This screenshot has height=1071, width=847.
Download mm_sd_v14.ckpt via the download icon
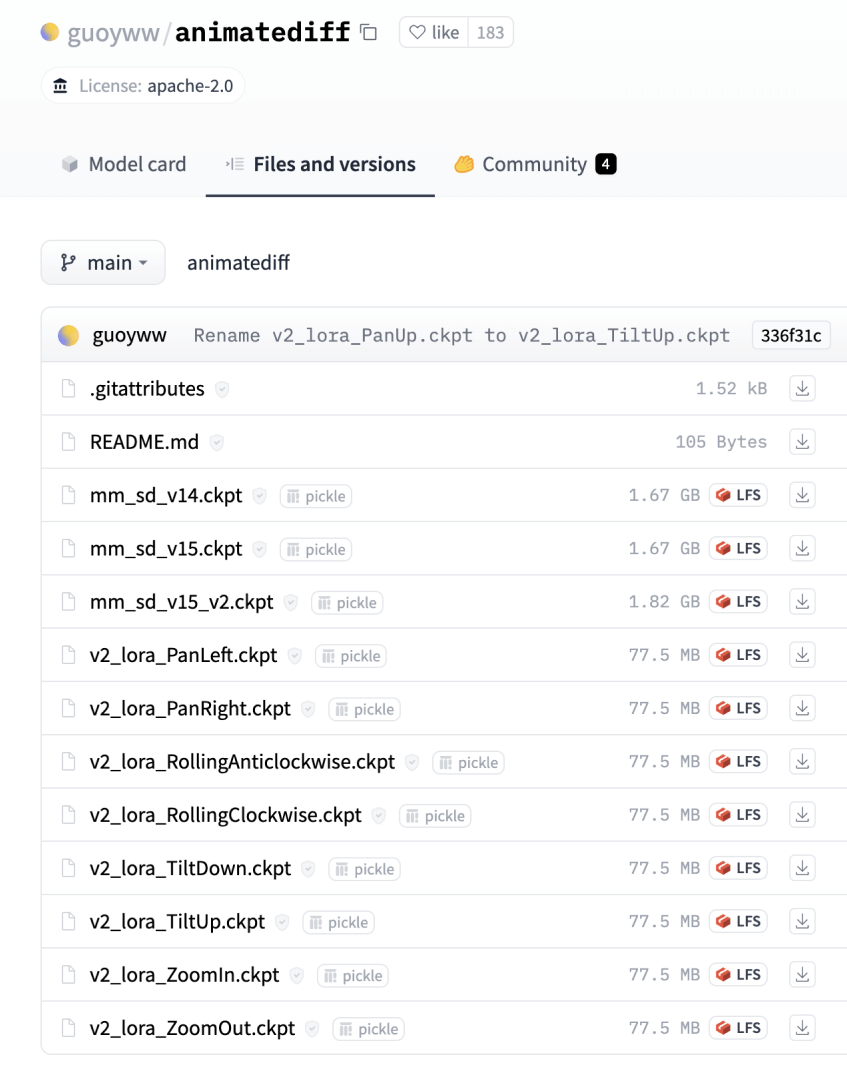[x=802, y=495]
